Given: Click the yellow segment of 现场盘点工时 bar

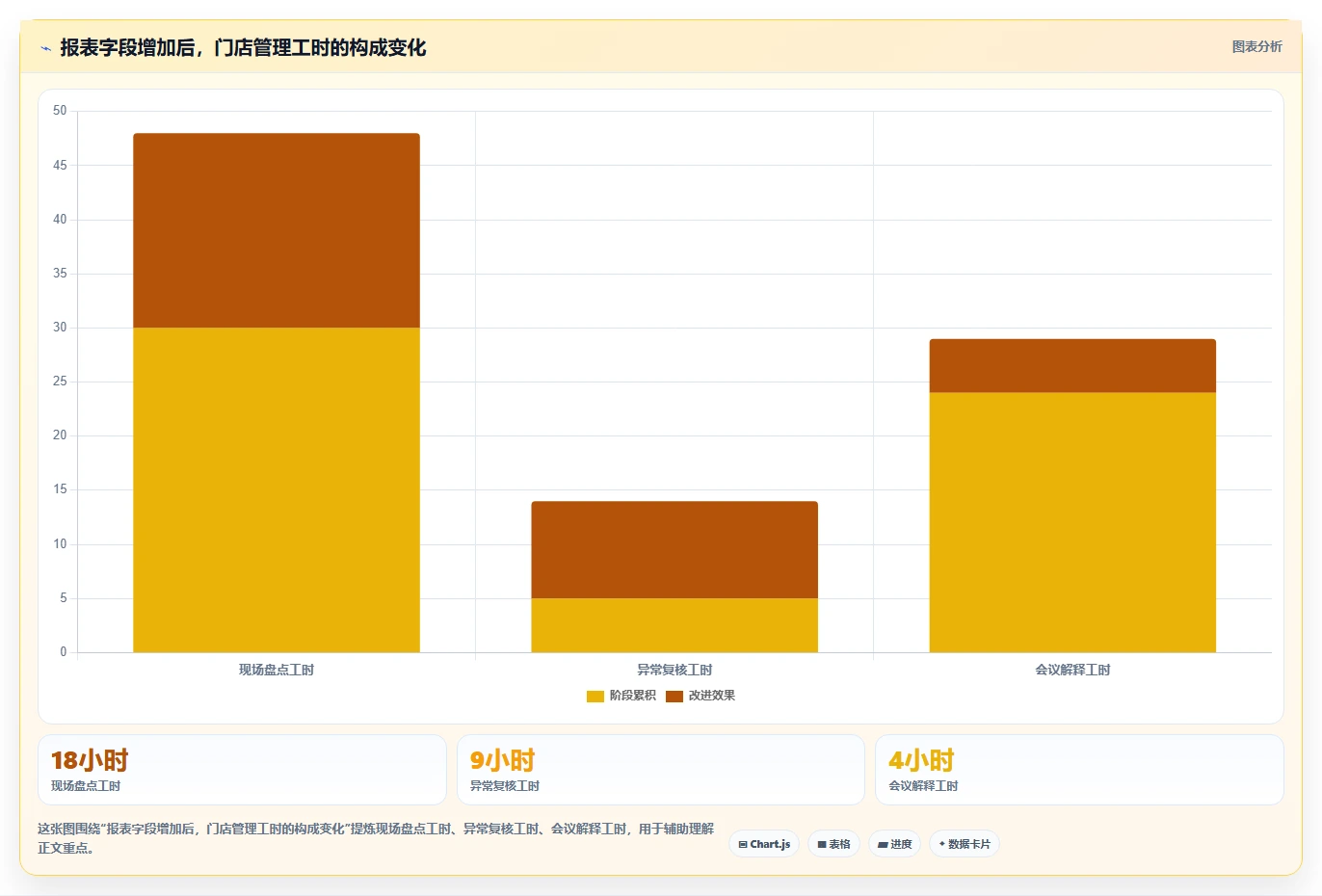Looking at the screenshot, I should 277,489.
